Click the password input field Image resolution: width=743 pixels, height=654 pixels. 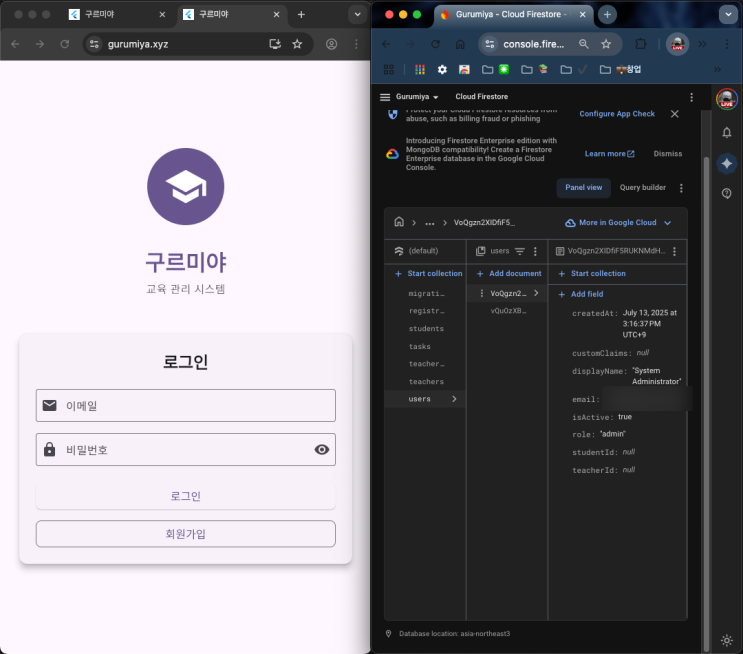(x=186, y=449)
